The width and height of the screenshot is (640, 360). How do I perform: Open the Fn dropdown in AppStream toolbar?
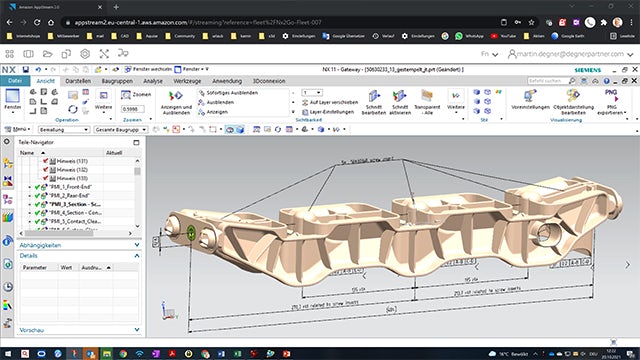tap(489, 54)
